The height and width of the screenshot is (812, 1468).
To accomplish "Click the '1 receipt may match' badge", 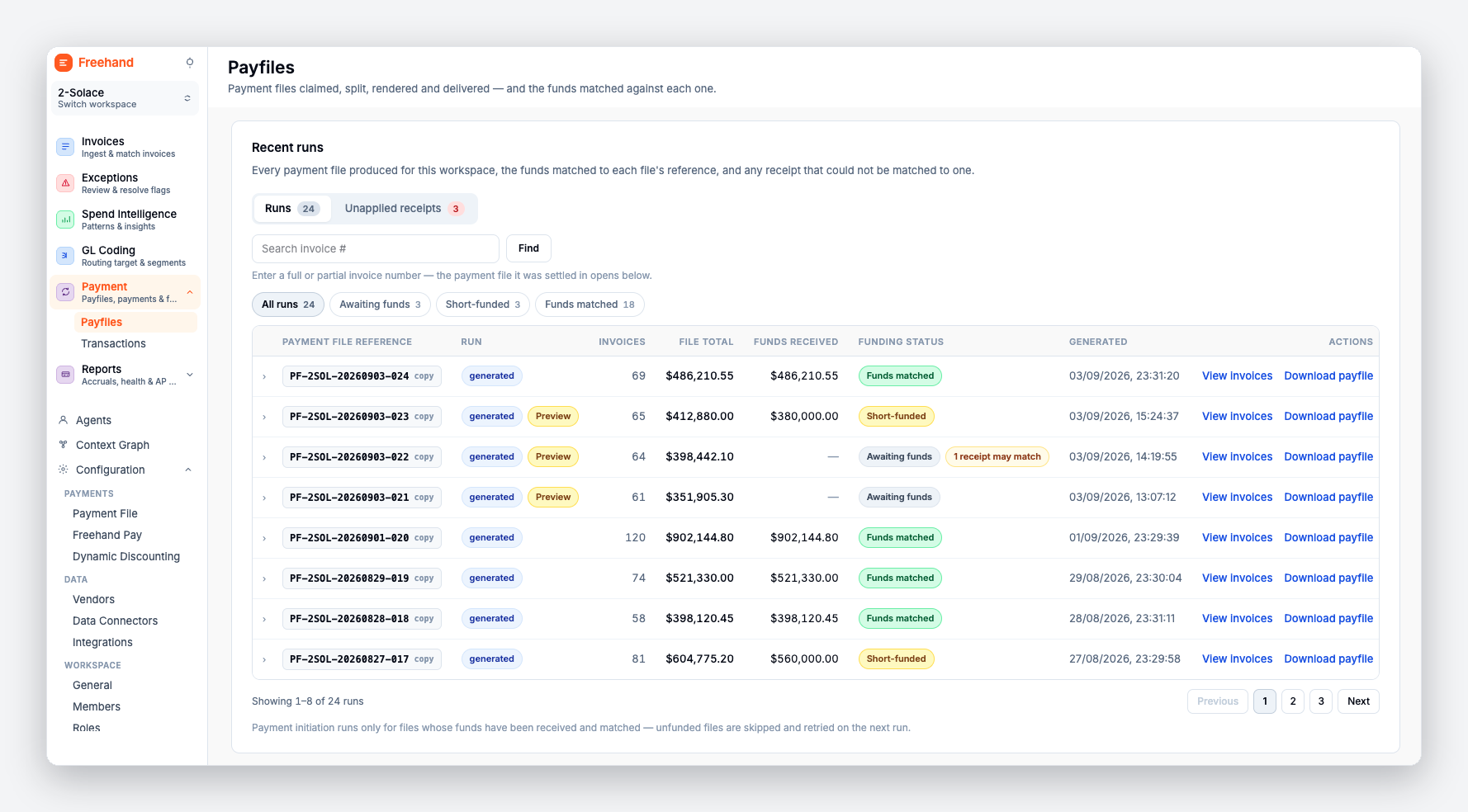I will (x=997, y=457).
